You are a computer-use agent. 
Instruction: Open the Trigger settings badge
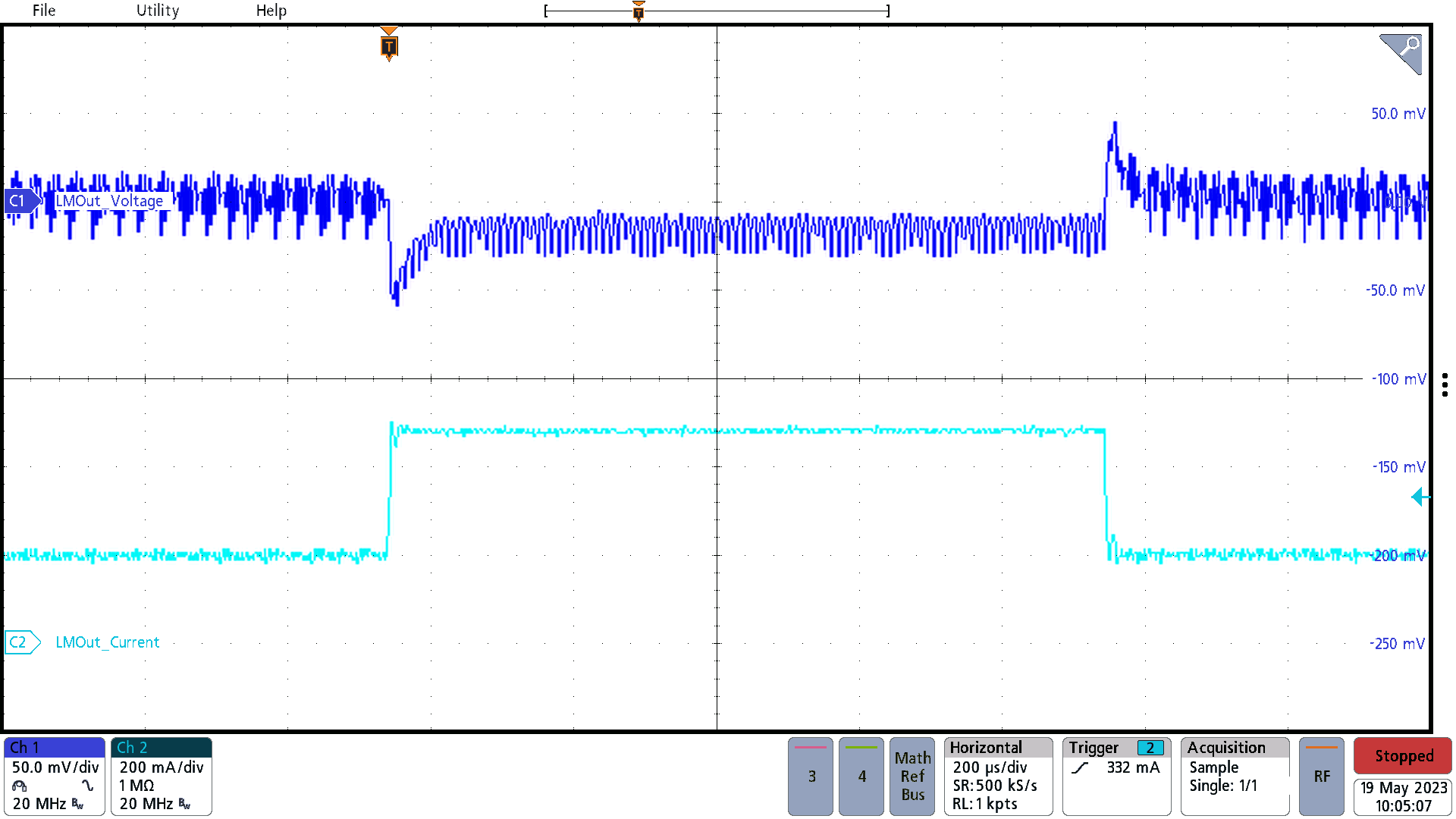tap(1116, 776)
